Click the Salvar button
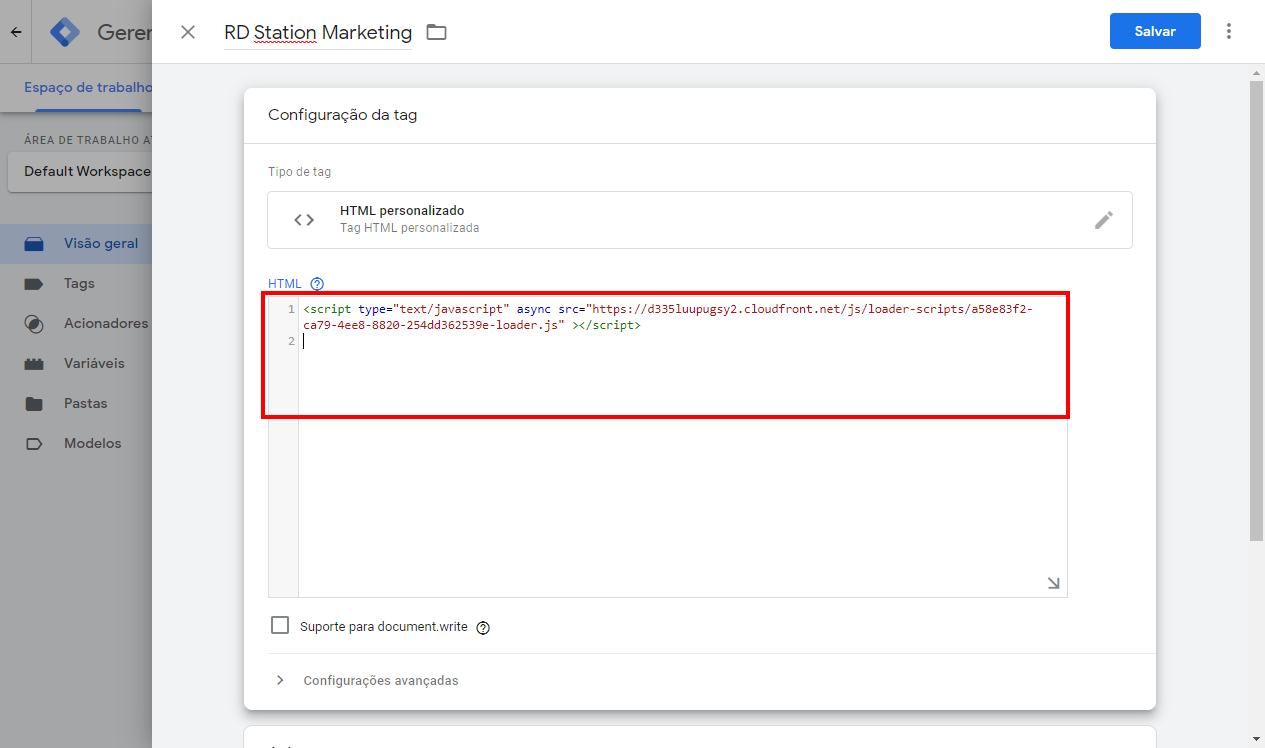This screenshot has height=748, width=1265. 1155,31
